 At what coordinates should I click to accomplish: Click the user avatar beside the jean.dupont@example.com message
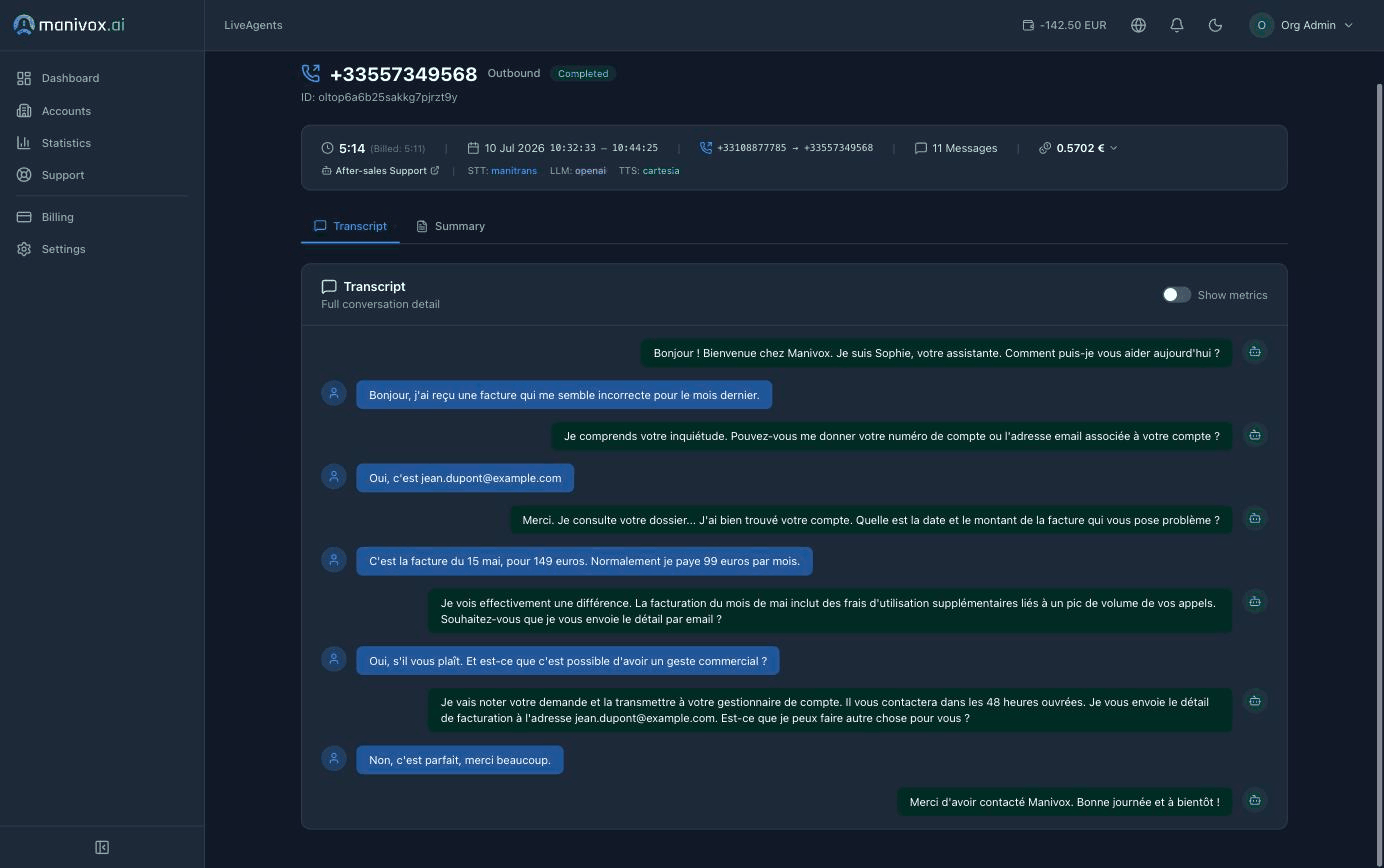point(334,476)
